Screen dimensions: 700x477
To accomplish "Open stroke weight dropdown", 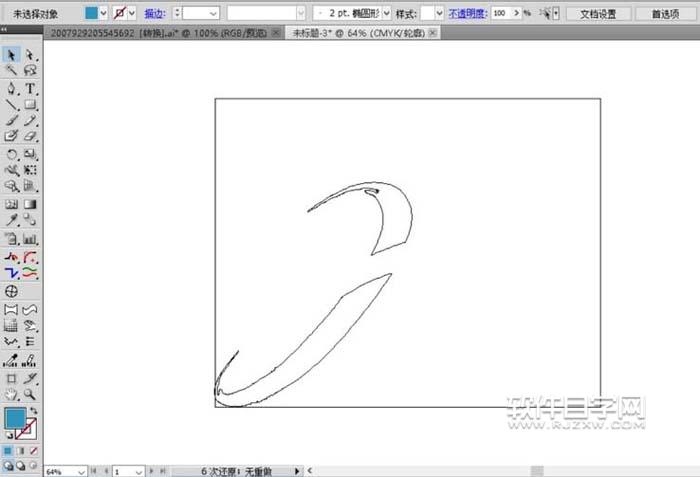I will 213,13.
